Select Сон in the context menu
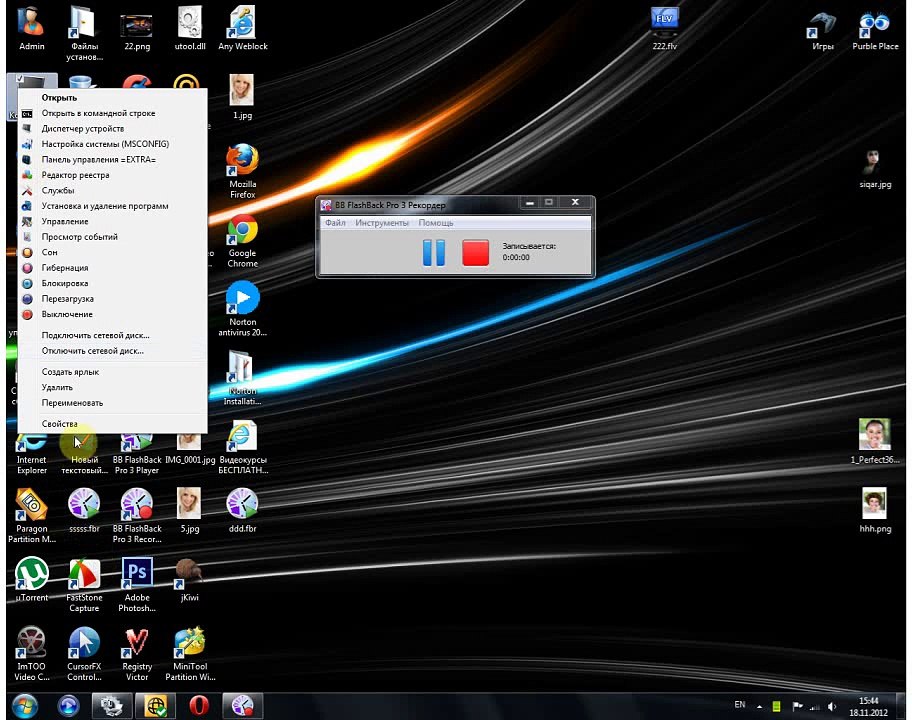This screenshot has width=912, height=720. [x=112, y=252]
